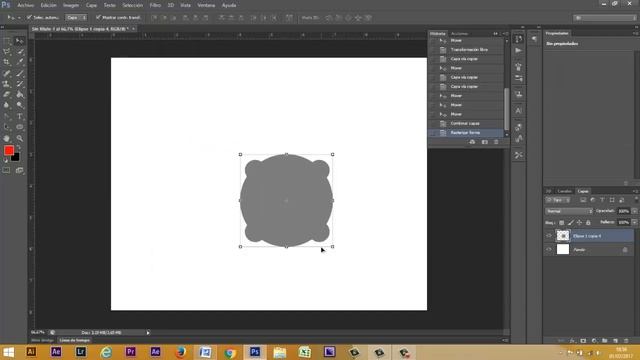Toggle the auto-select checkbox

coord(29,18)
